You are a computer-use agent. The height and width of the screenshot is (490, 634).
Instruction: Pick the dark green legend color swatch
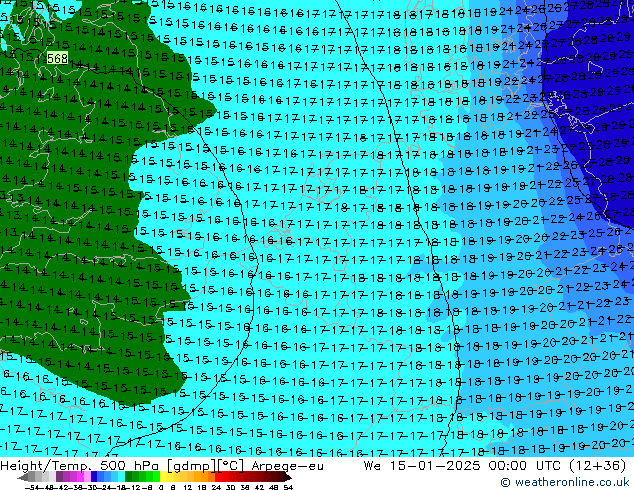129,477
